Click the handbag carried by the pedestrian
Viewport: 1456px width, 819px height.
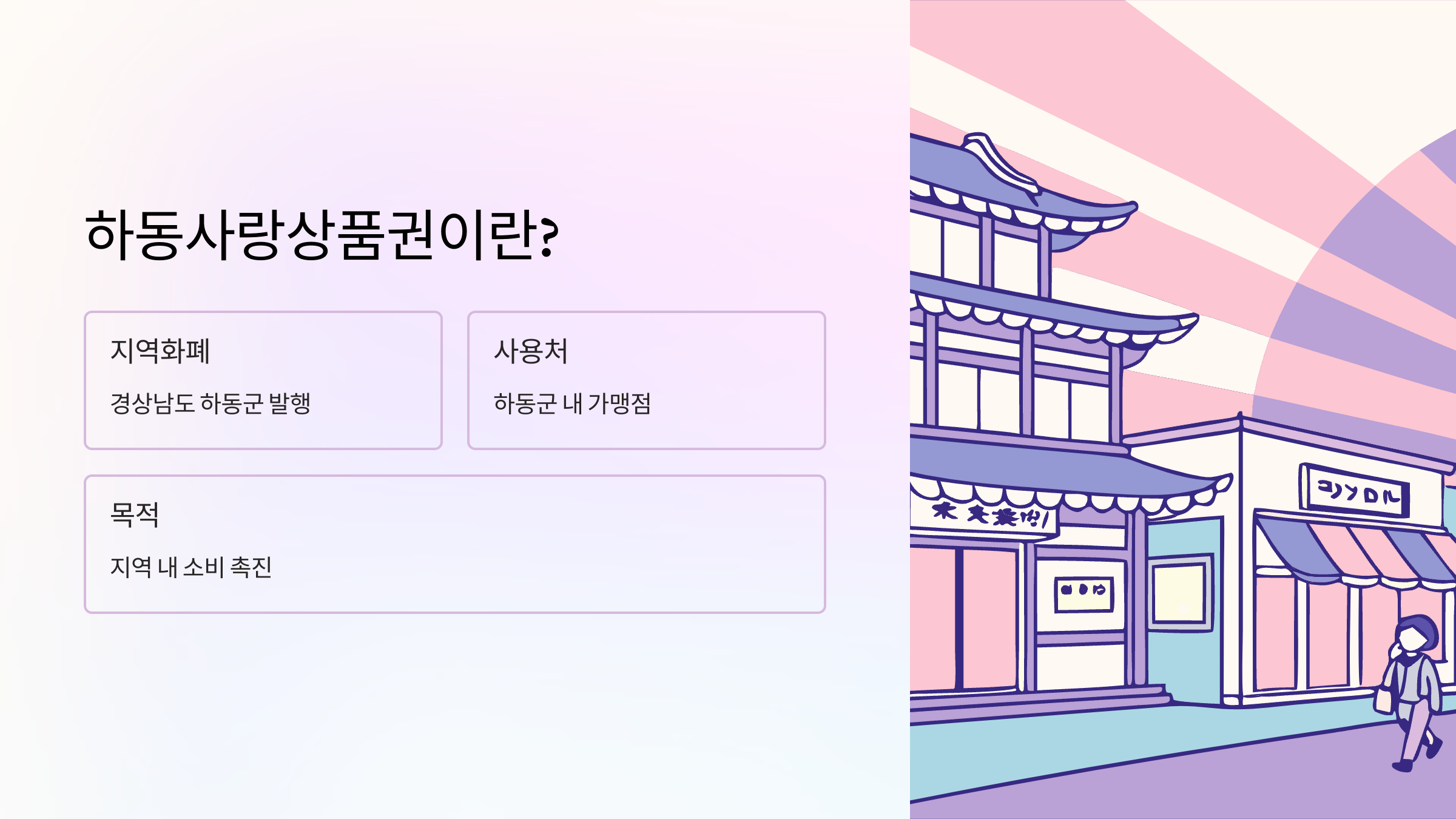pyautogui.click(x=1385, y=699)
